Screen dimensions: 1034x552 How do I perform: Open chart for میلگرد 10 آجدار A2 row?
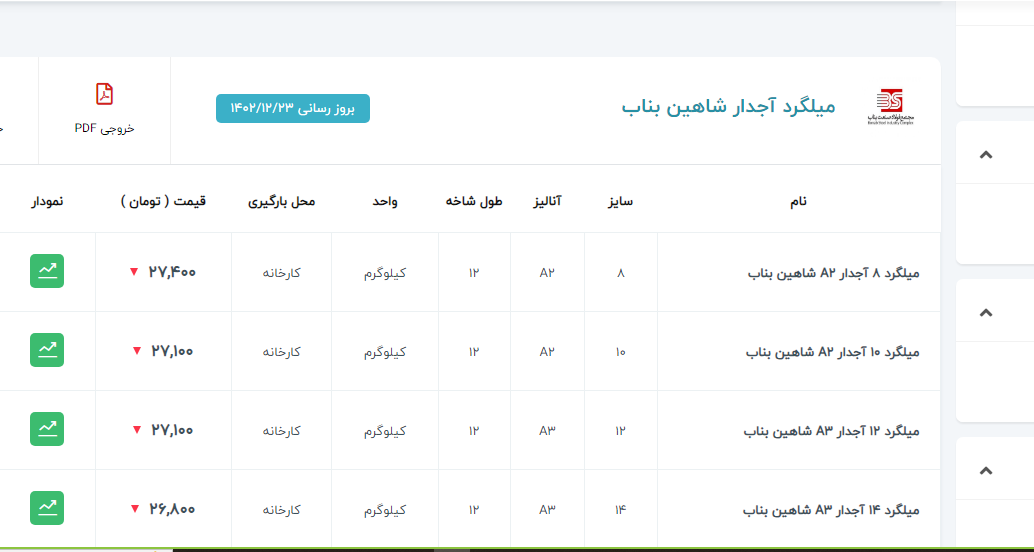[x=47, y=350]
